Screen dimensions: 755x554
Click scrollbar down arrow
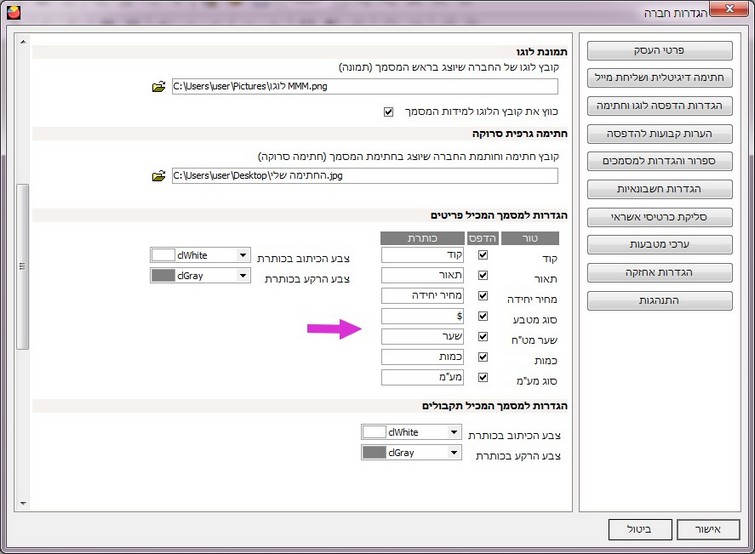[23, 503]
